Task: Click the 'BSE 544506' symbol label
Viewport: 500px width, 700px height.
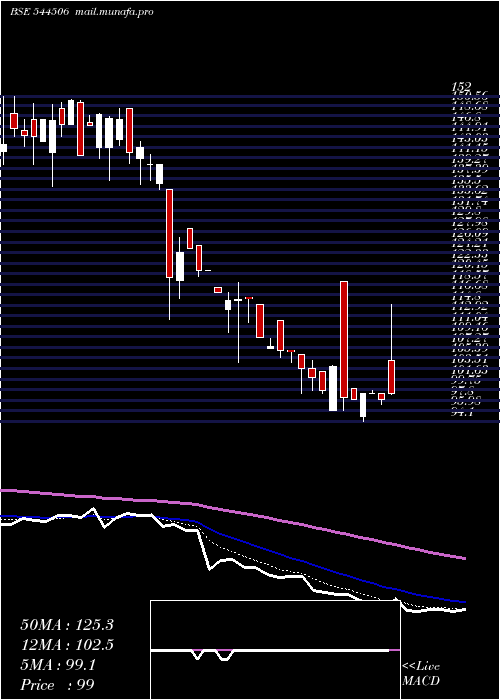Action: click(x=39, y=12)
